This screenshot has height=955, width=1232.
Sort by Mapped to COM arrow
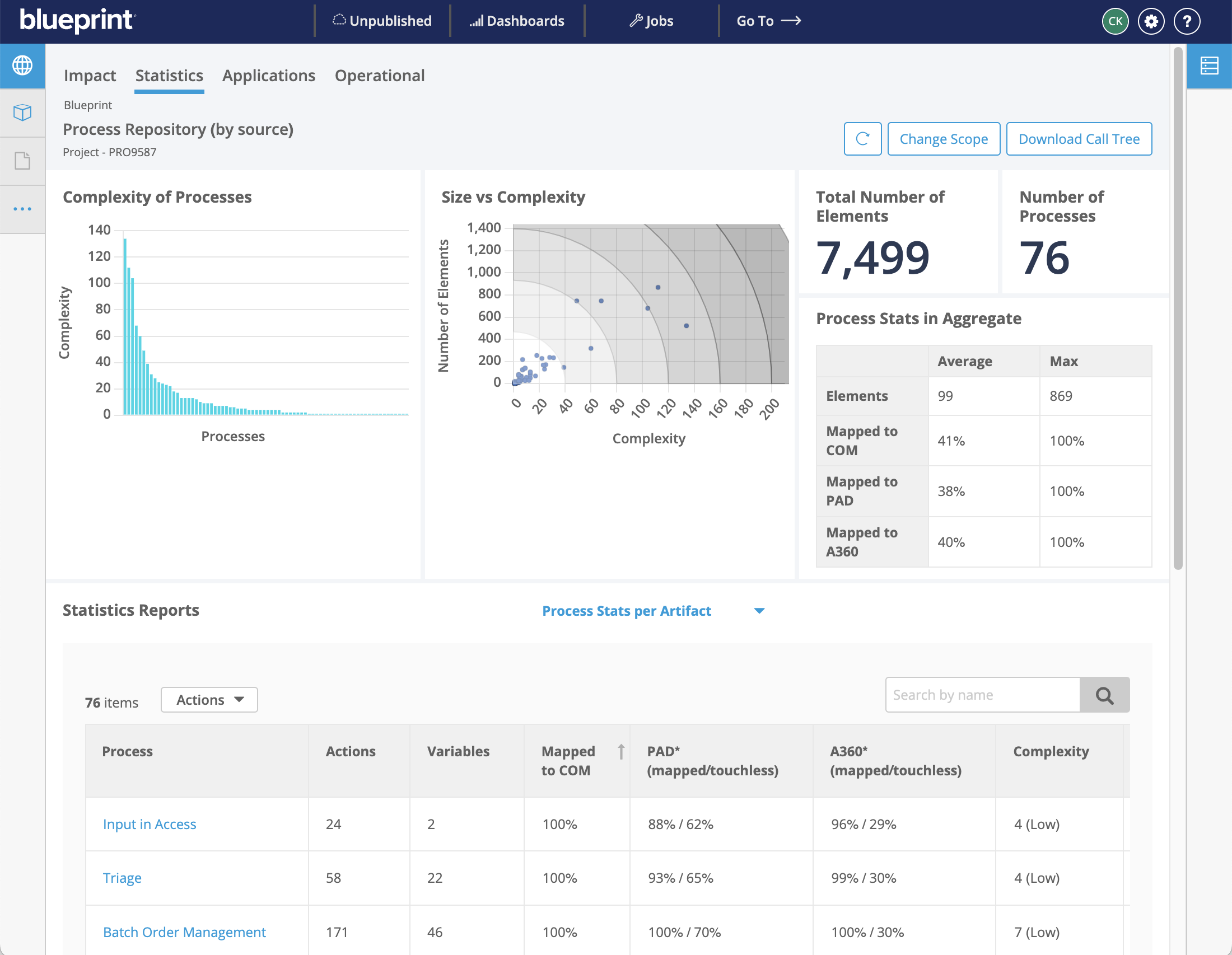[620, 751]
